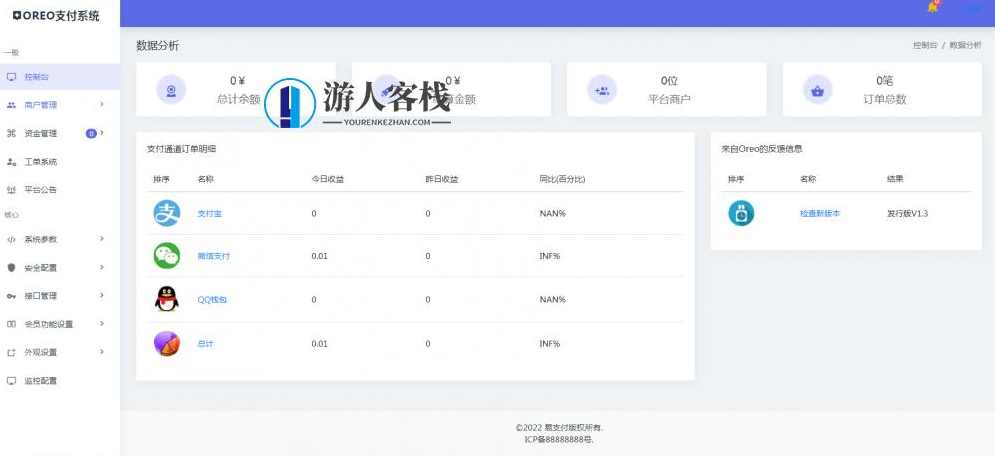Click the 检查新版本 row icon
995x456 pixels.
click(741, 213)
